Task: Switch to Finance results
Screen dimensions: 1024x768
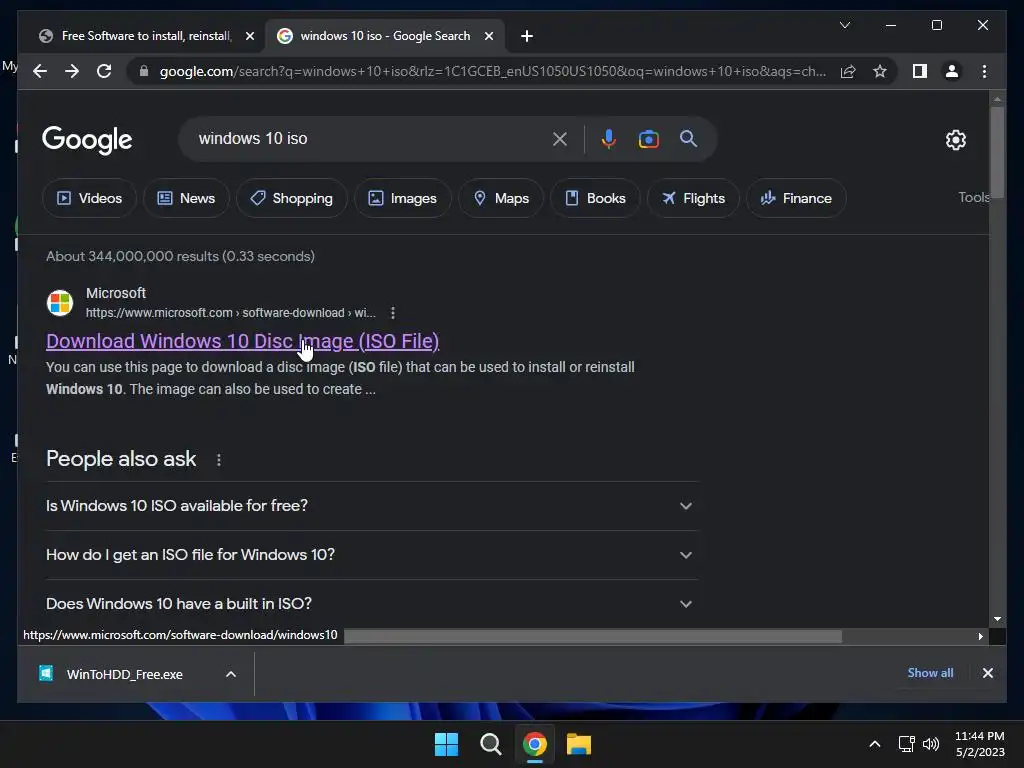Action: point(796,198)
